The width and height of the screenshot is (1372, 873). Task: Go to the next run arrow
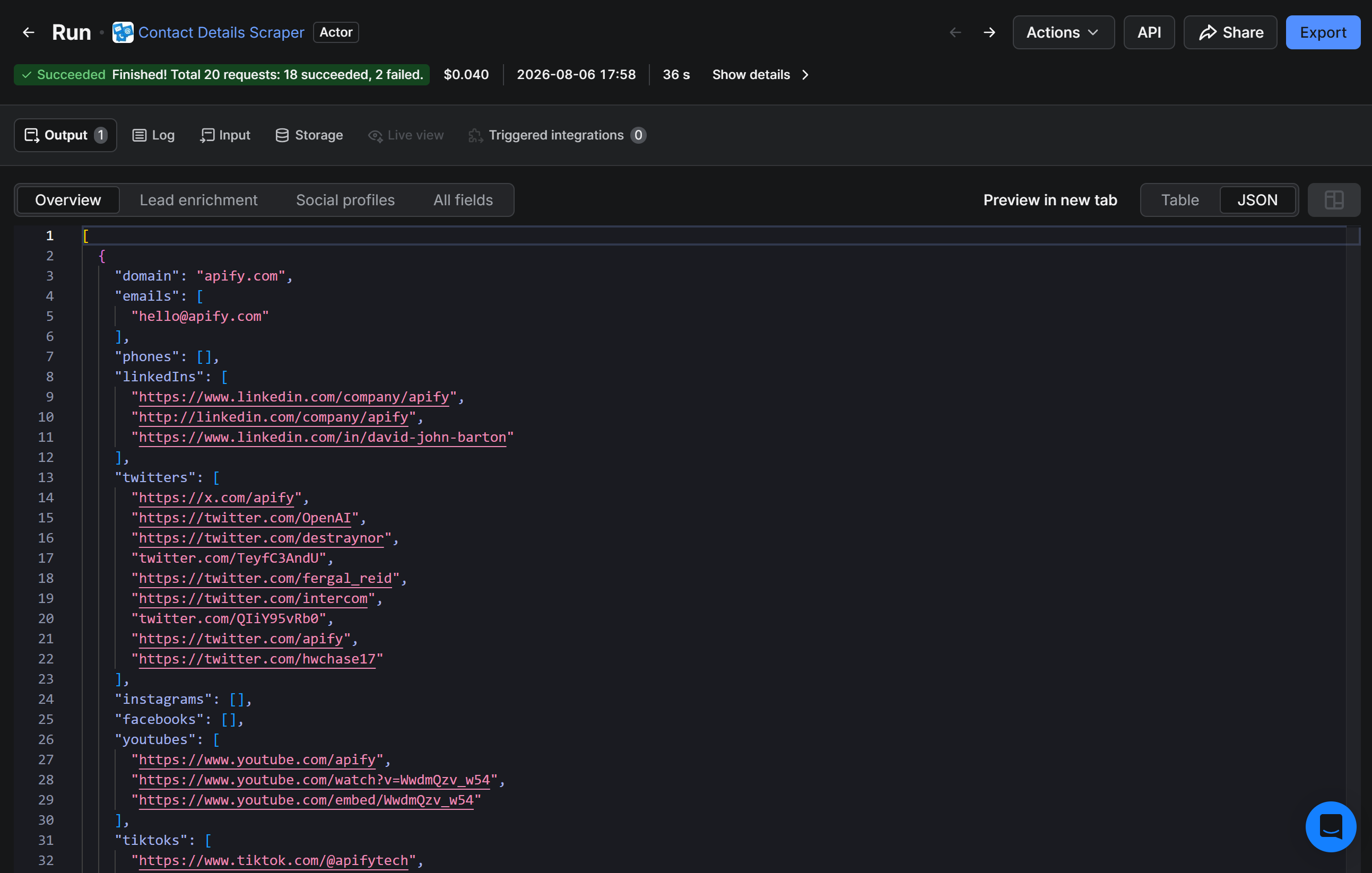click(x=989, y=32)
